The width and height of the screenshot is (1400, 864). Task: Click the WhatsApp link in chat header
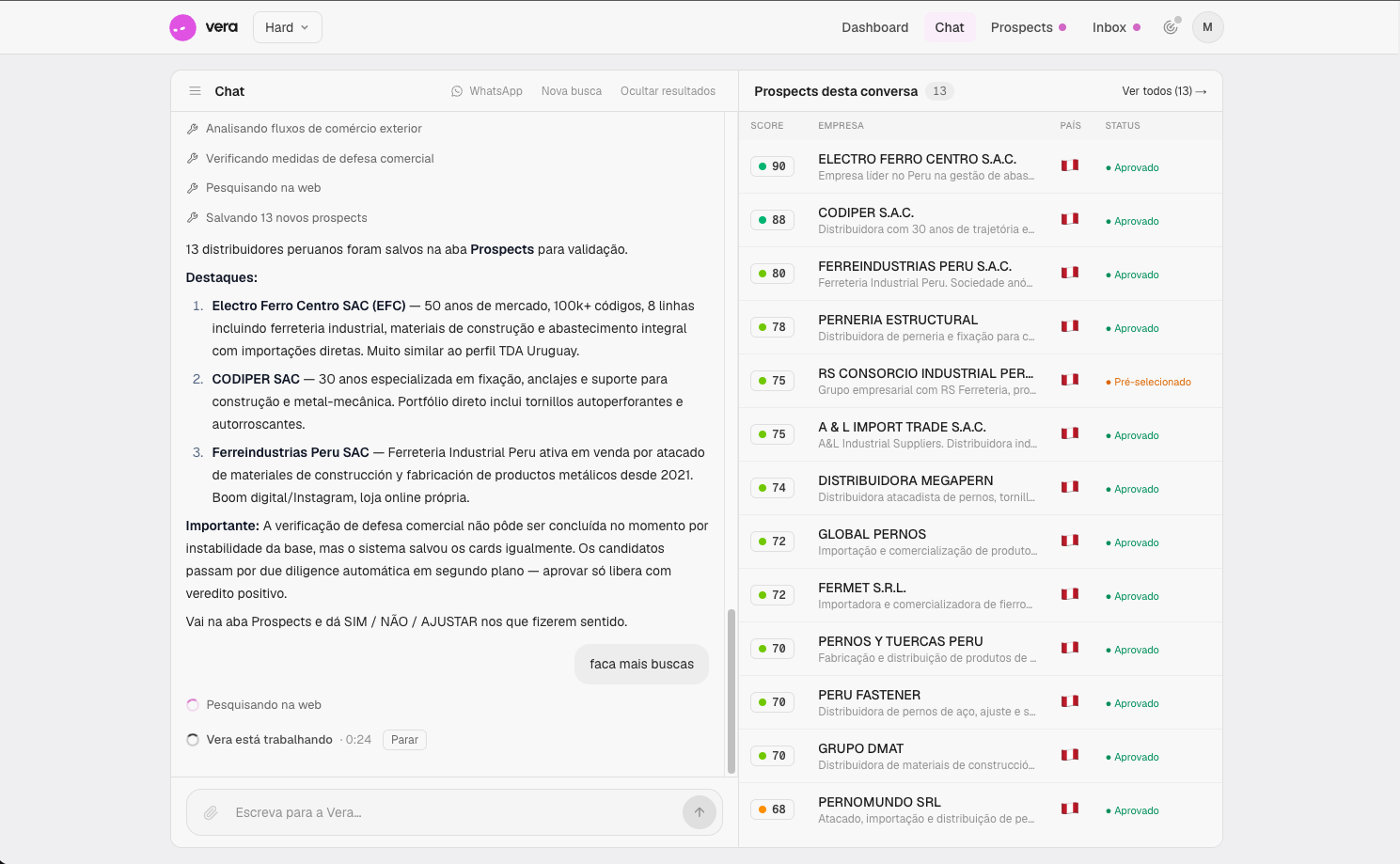click(x=487, y=91)
